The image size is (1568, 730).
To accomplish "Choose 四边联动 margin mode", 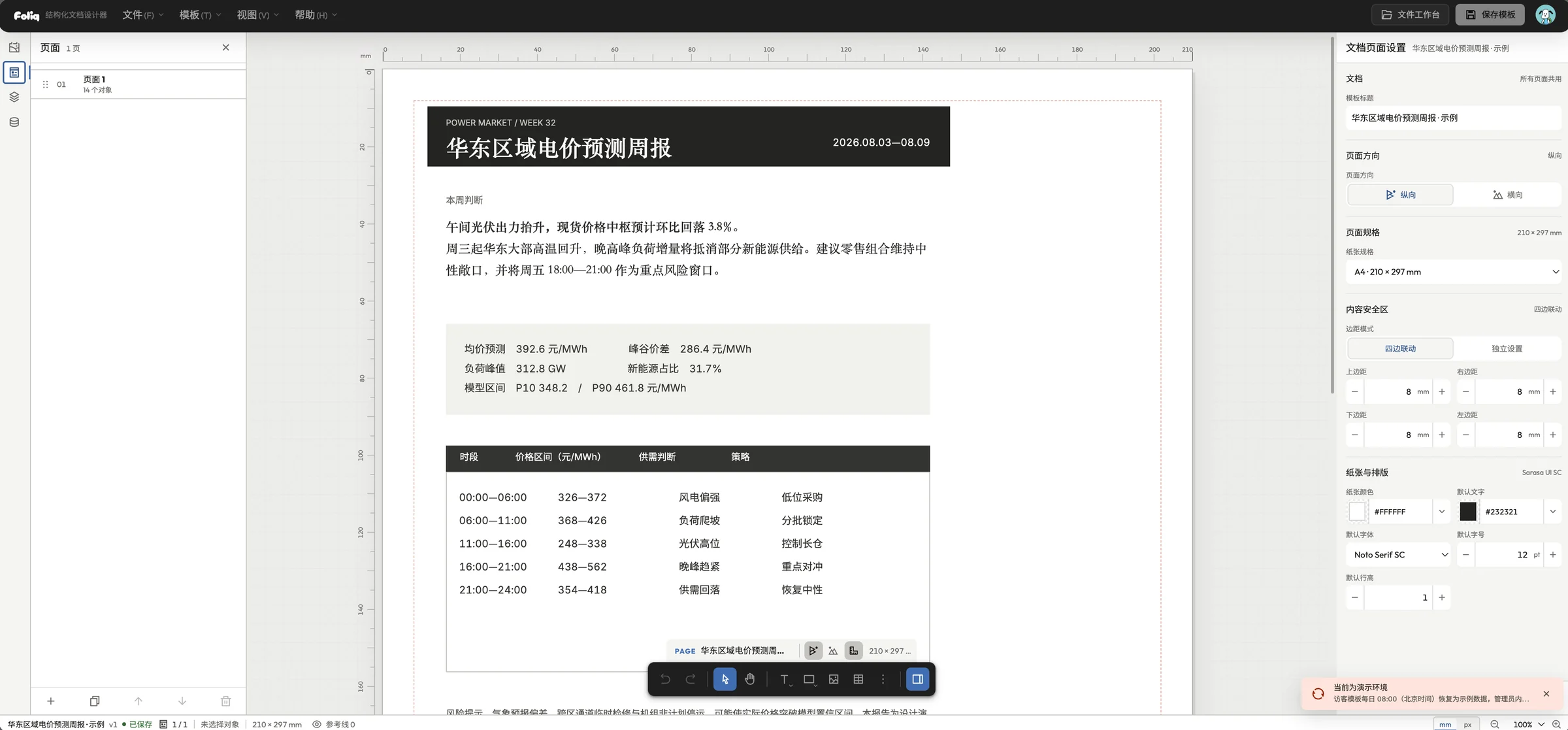I will pyautogui.click(x=1400, y=348).
